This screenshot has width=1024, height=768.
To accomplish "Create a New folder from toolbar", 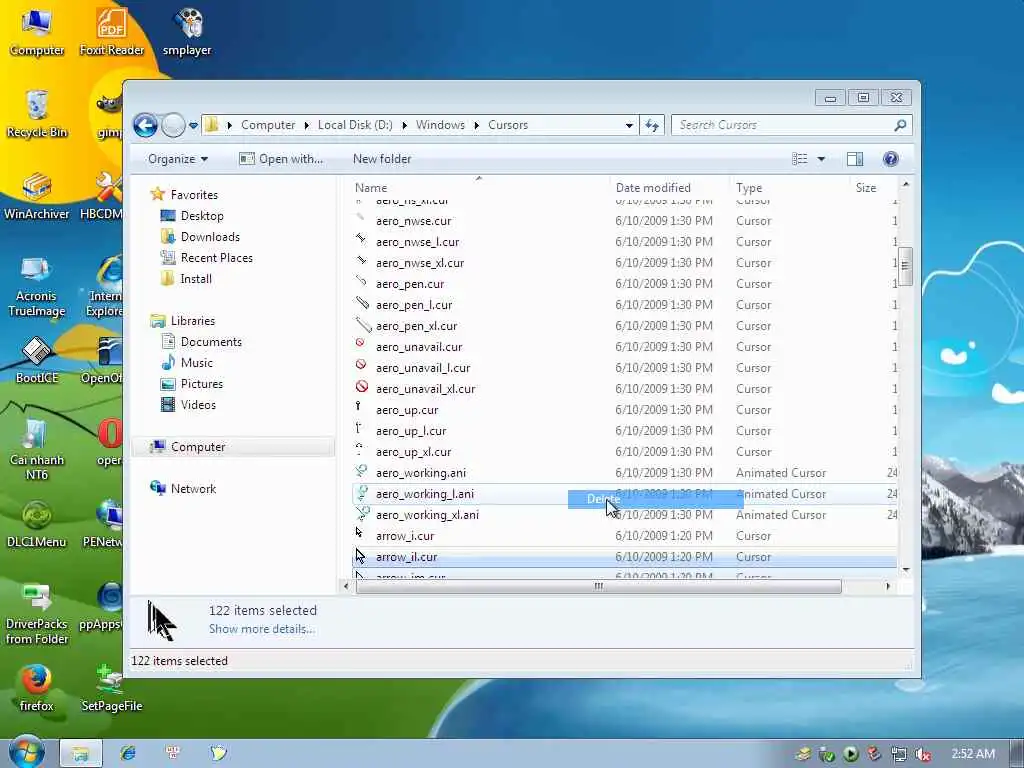I will tap(382, 159).
